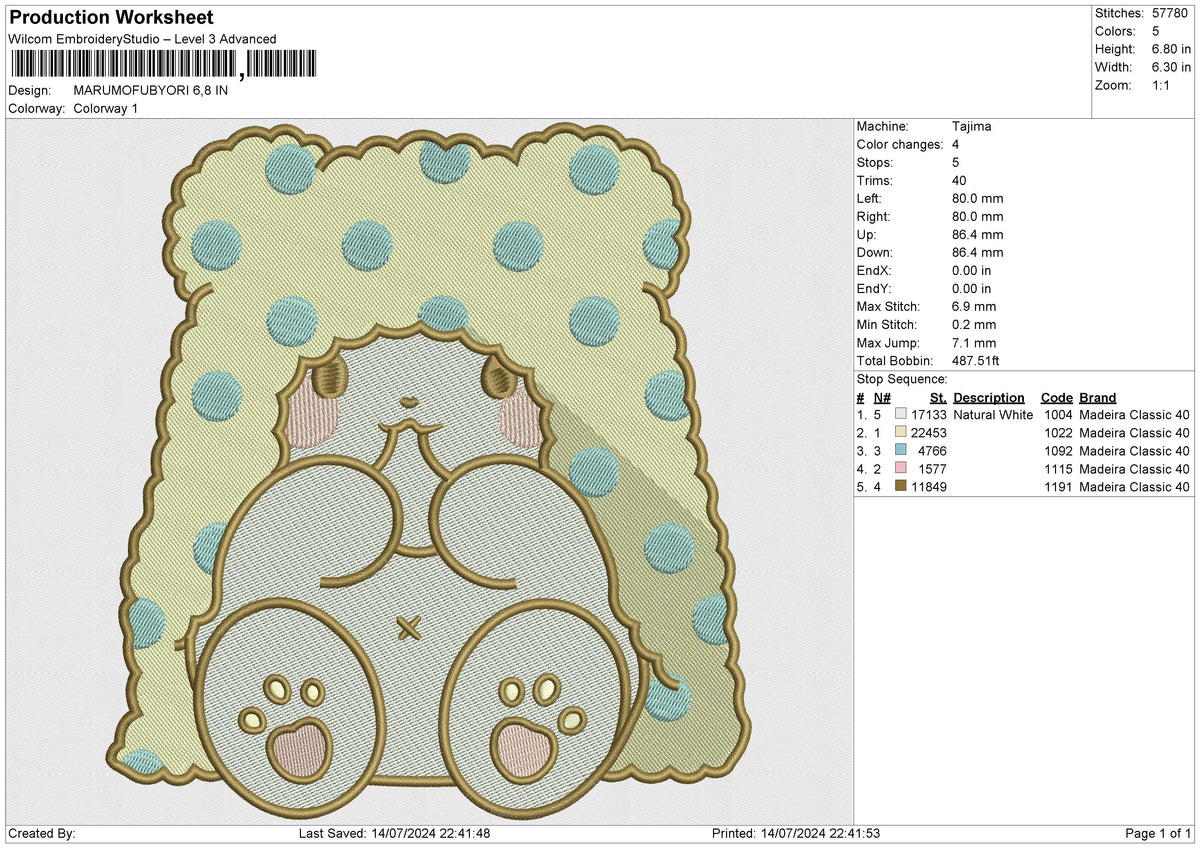Image resolution: width=1200 pixels, height=848 pixels.
Task: Select the brown color swatch for code 1191
Action: coord(900,487)
